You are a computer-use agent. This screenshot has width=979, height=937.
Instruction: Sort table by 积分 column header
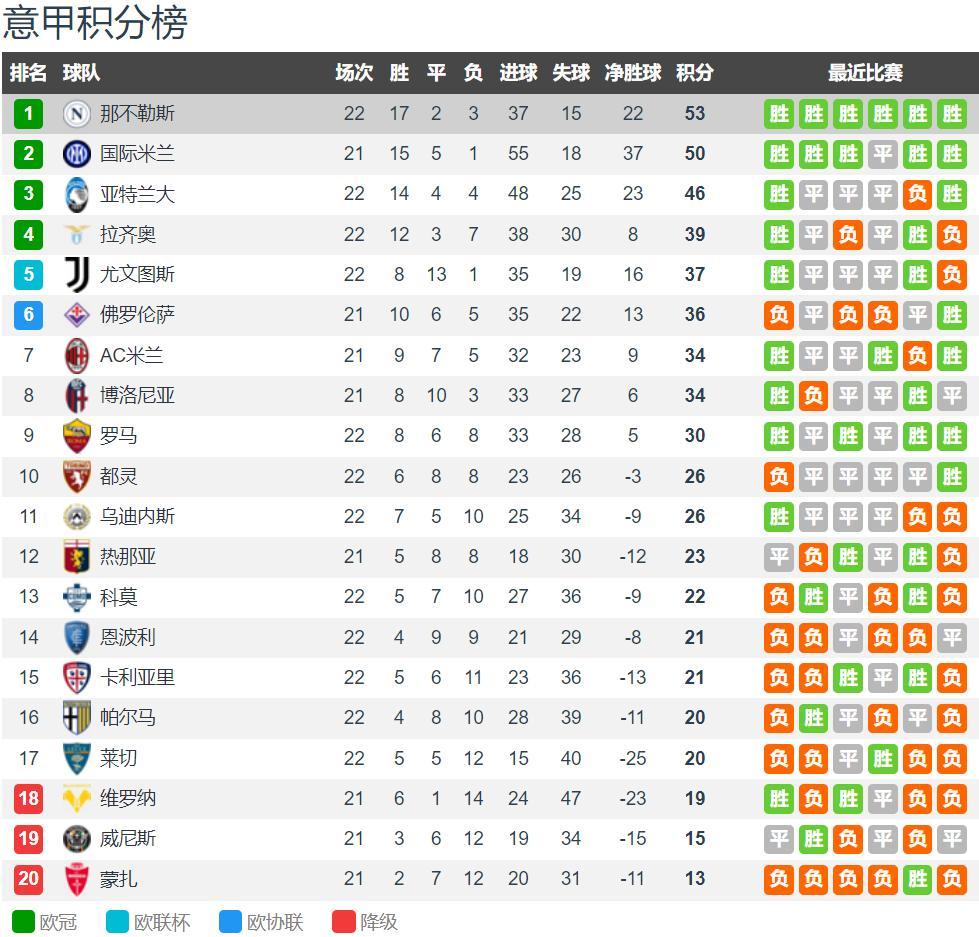695,73
